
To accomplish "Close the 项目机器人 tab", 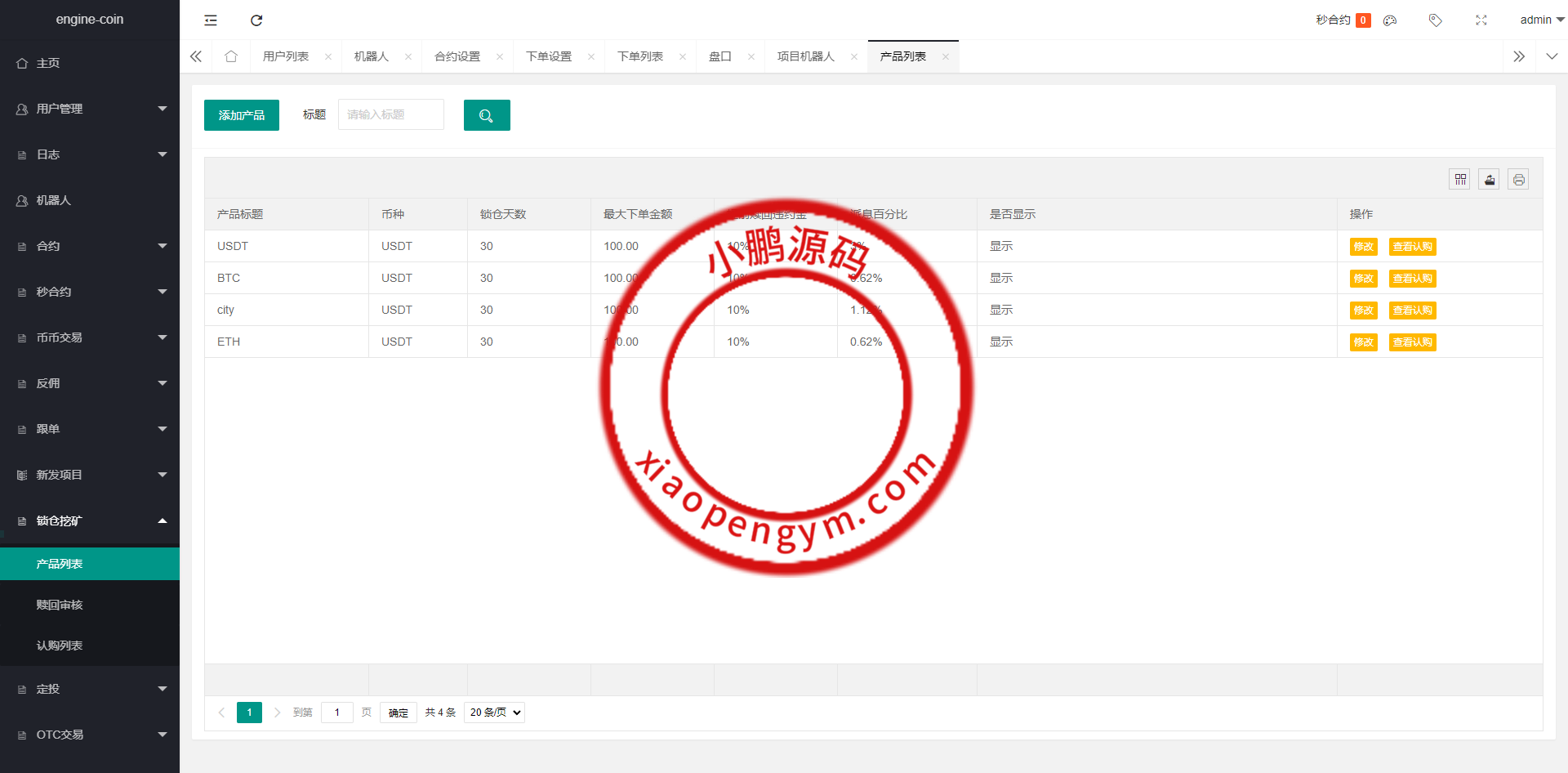I will pos(854,56).
